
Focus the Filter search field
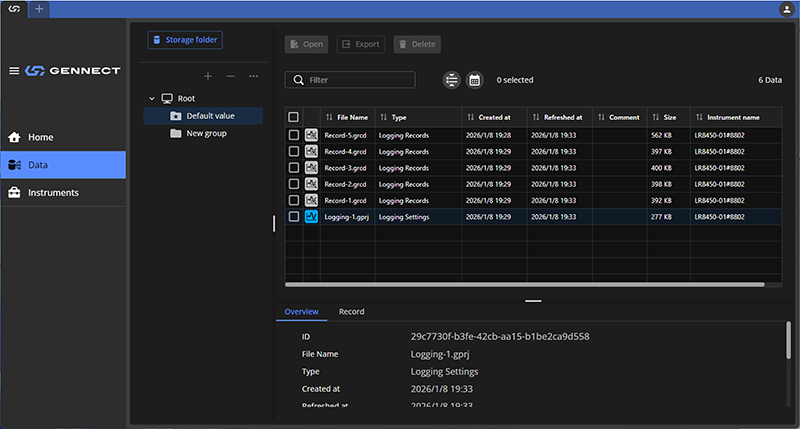coord(349,80)
